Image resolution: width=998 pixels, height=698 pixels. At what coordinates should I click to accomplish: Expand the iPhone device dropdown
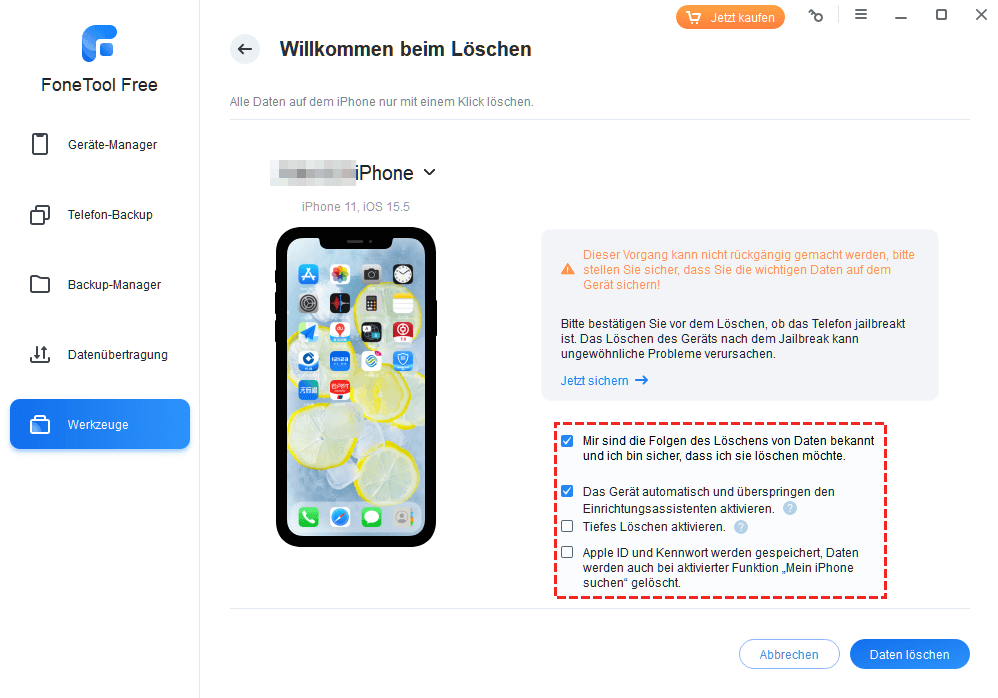[430, 172]
